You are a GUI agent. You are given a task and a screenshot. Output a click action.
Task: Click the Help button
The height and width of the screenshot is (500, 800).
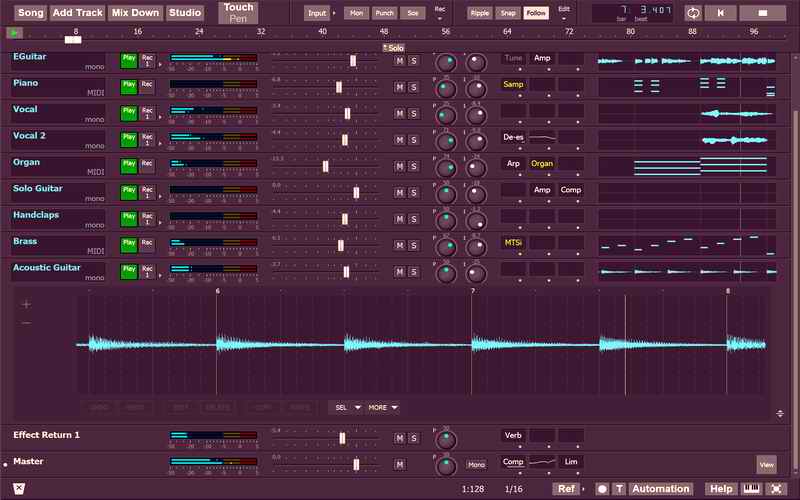(x=720, y=489)
